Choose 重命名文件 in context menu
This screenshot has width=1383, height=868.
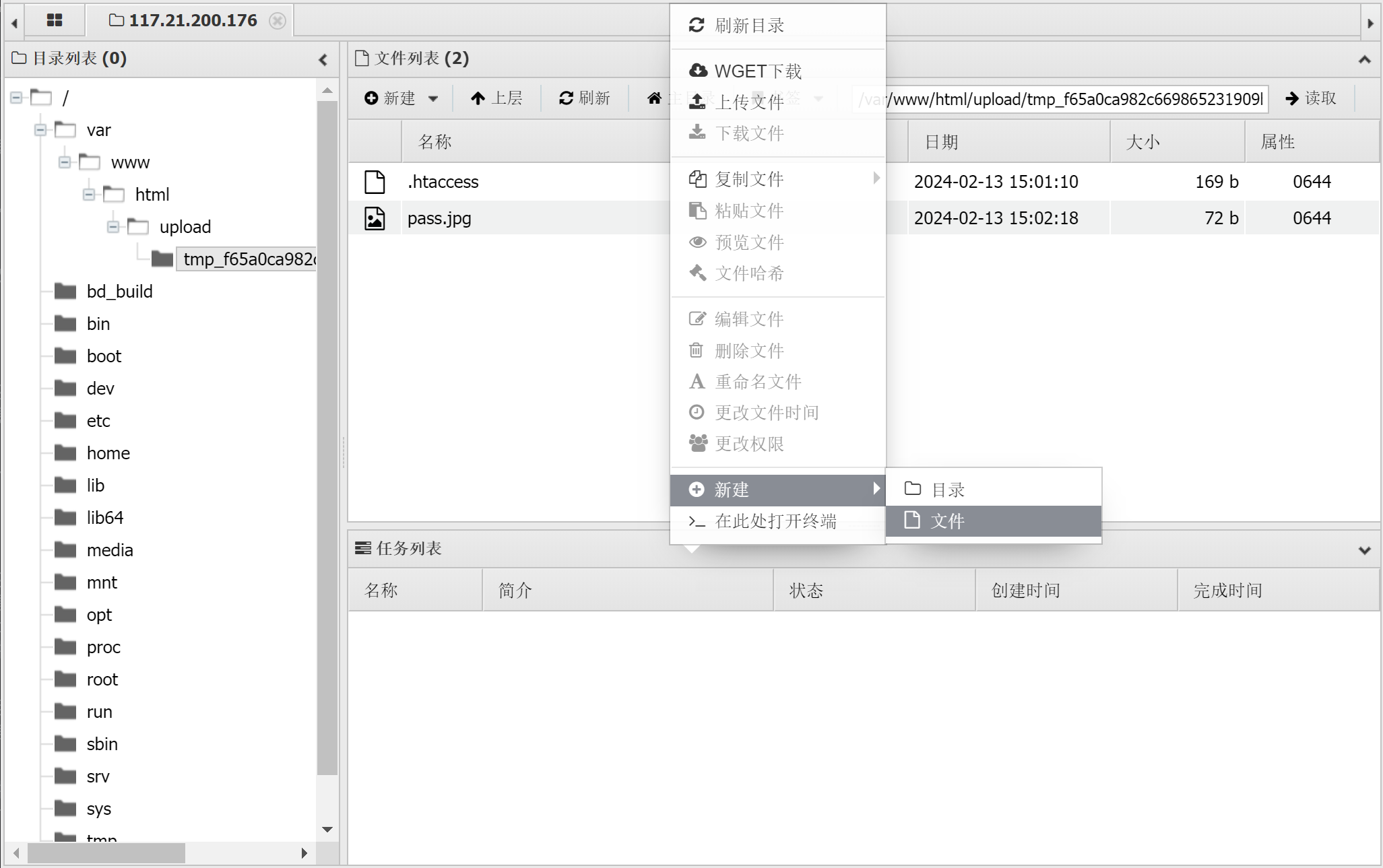pos(778,382)
